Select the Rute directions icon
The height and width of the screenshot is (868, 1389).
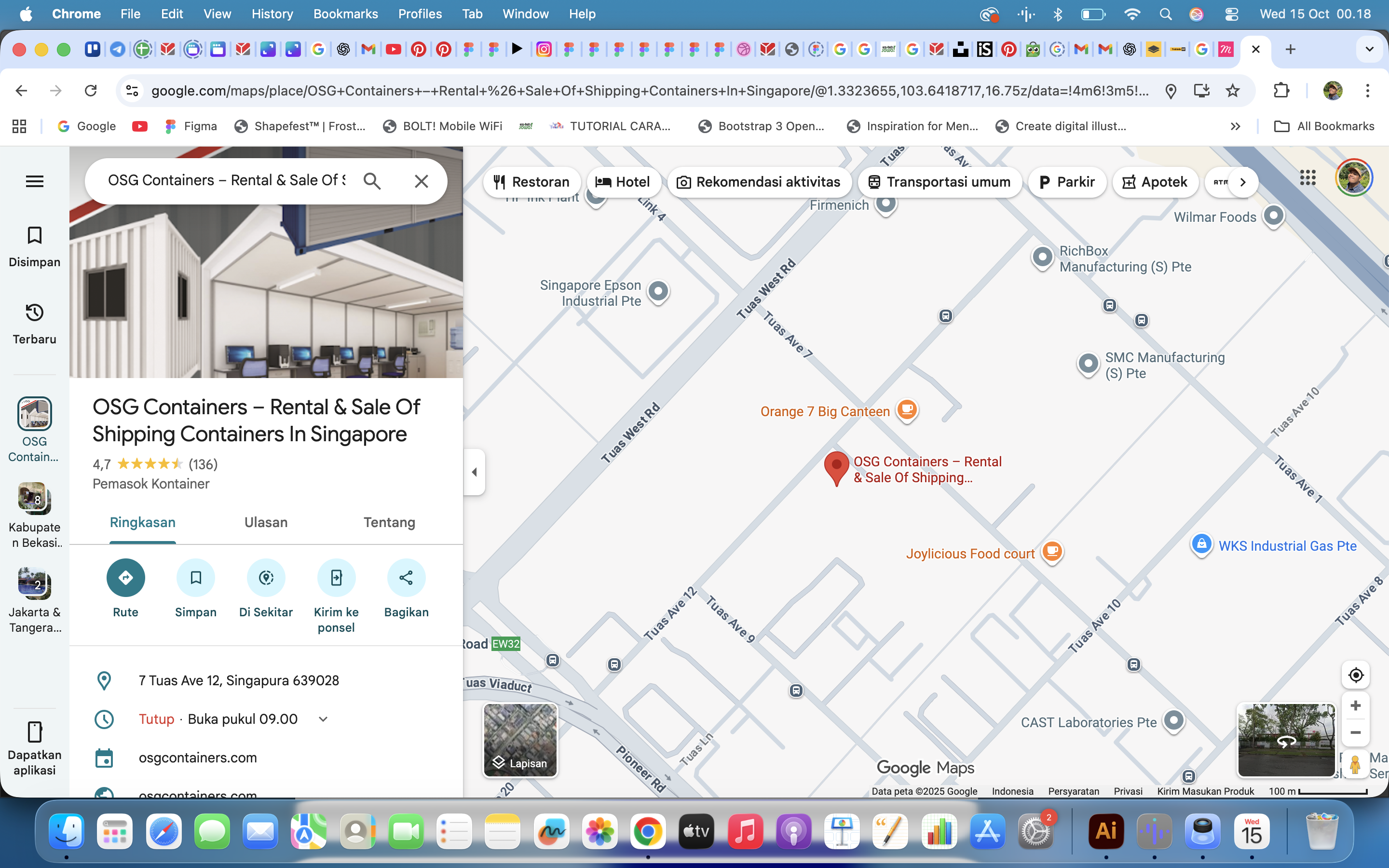click(x=126, y=578)
